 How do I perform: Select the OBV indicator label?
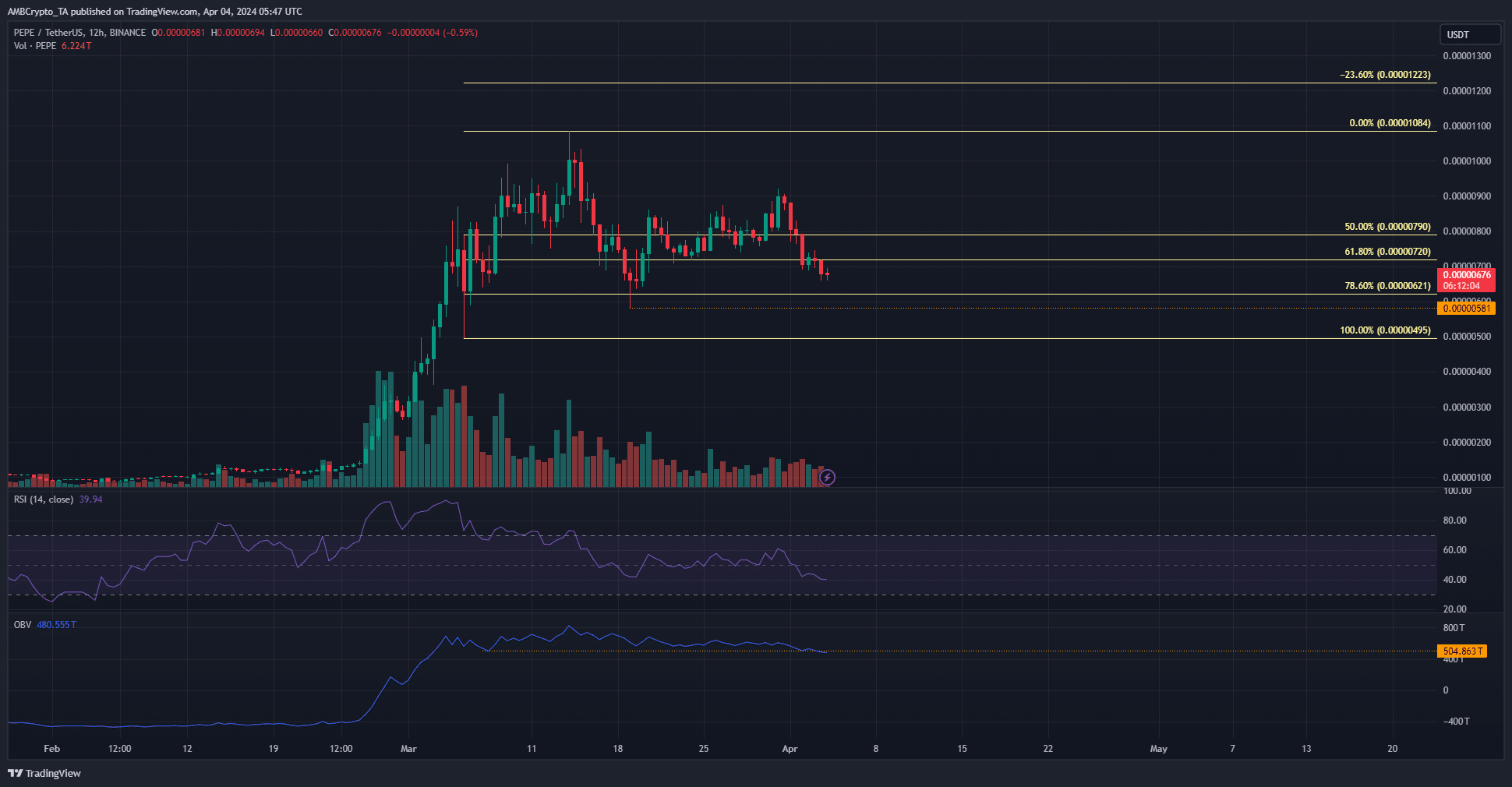click(x=23, y=625)
